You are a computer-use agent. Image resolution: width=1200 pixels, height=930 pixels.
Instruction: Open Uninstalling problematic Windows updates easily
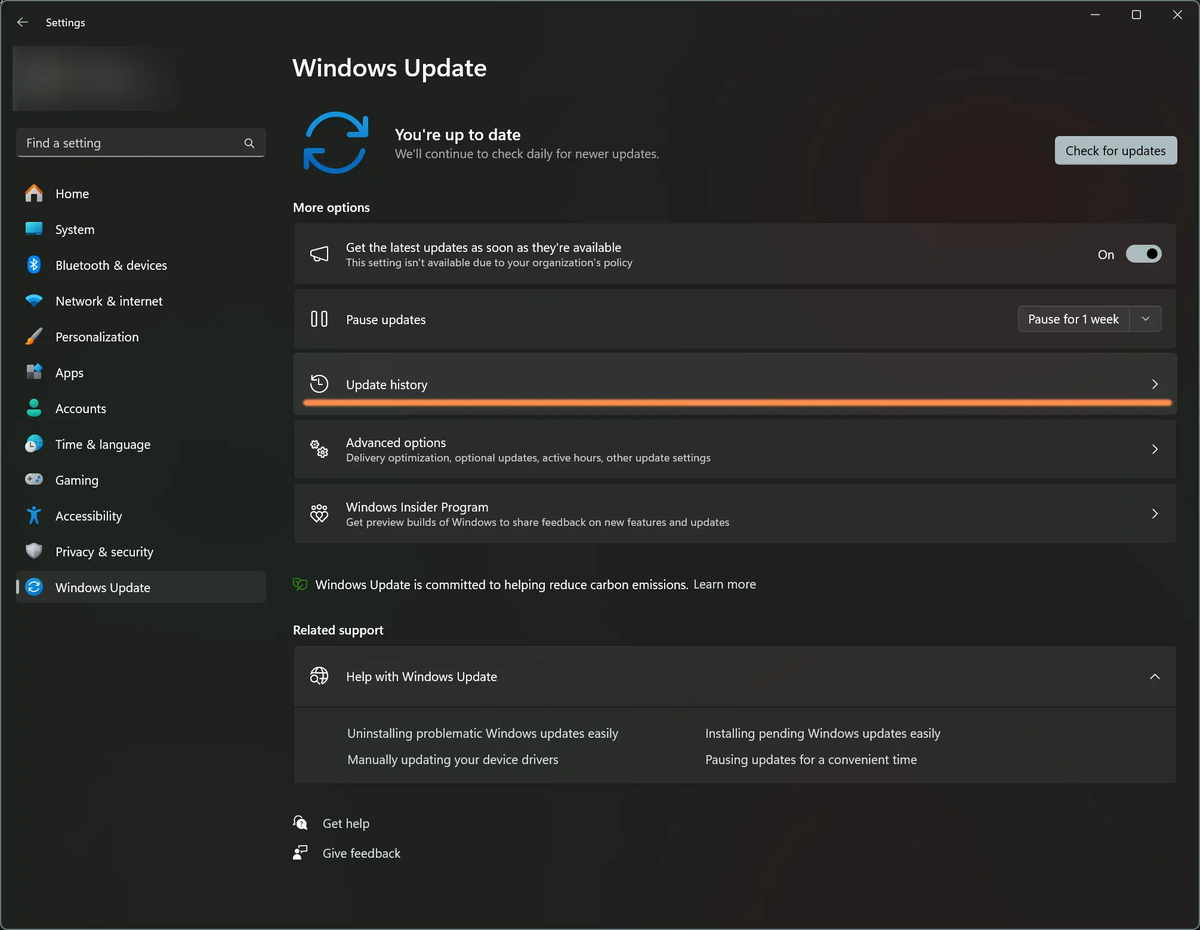pyautogui.click(x=483, y=733)
